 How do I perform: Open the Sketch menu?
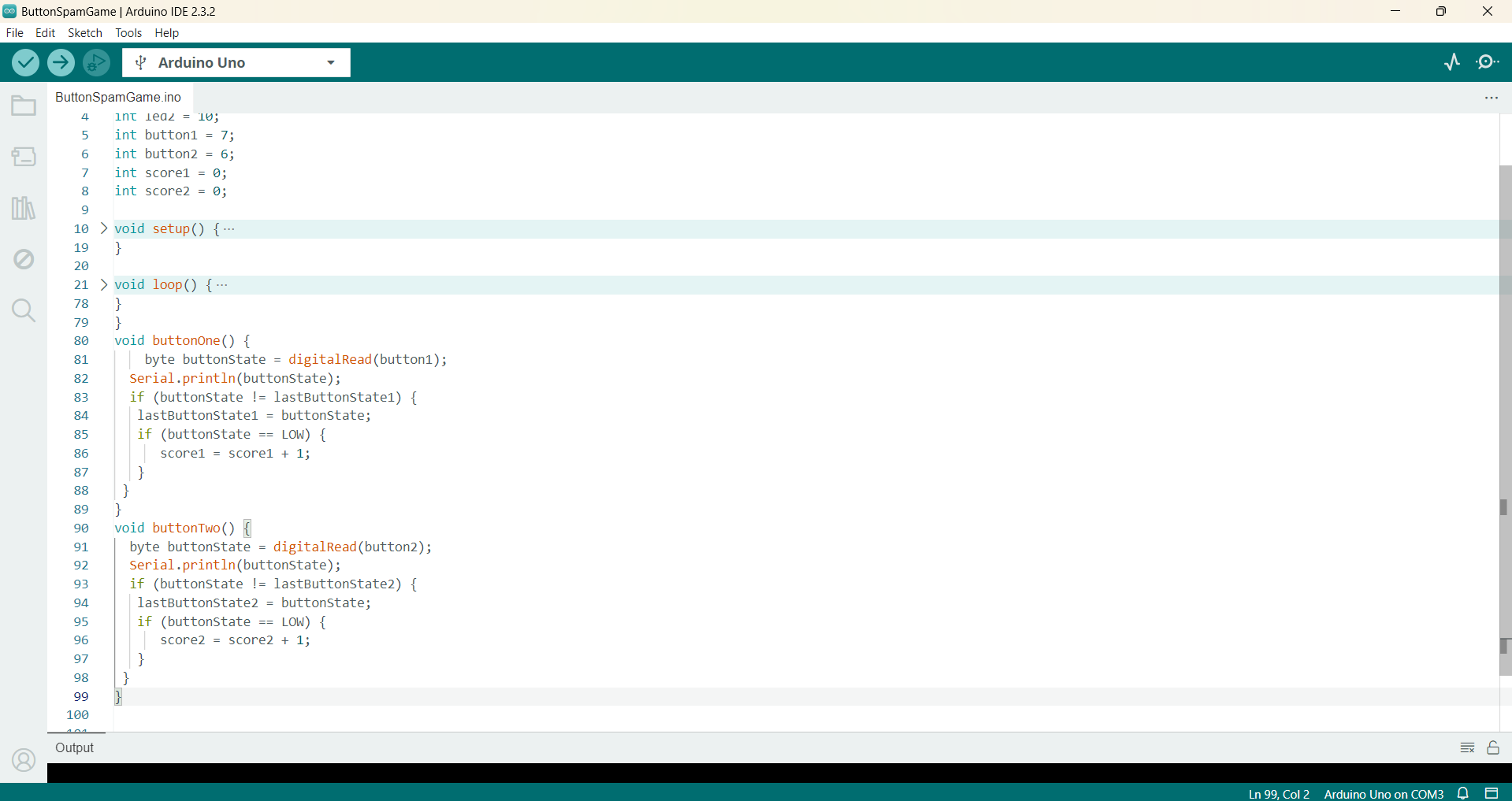tap(85, 33)
